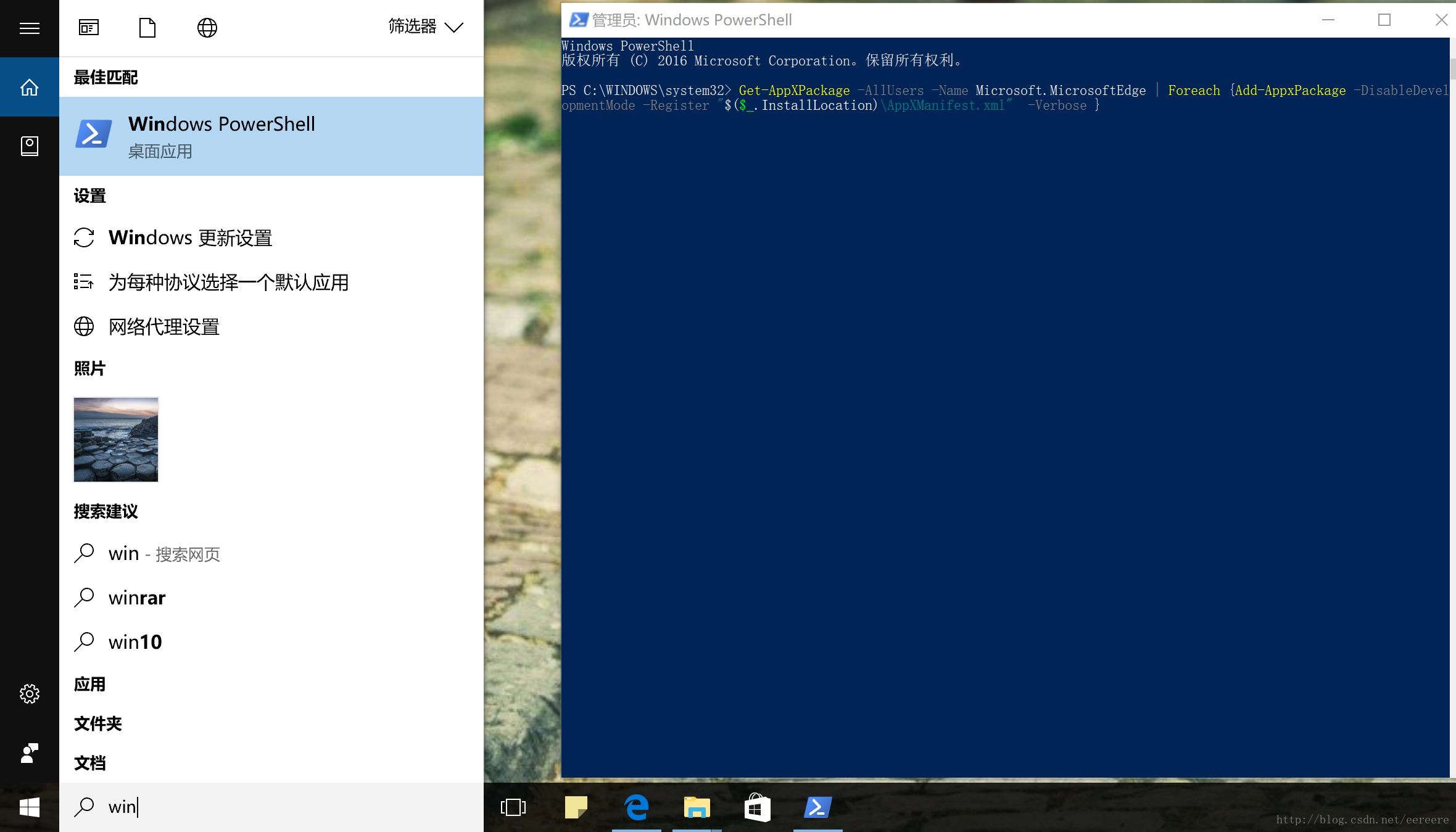
Task: Click the search box containing 'win'
Action: [271, 807]
